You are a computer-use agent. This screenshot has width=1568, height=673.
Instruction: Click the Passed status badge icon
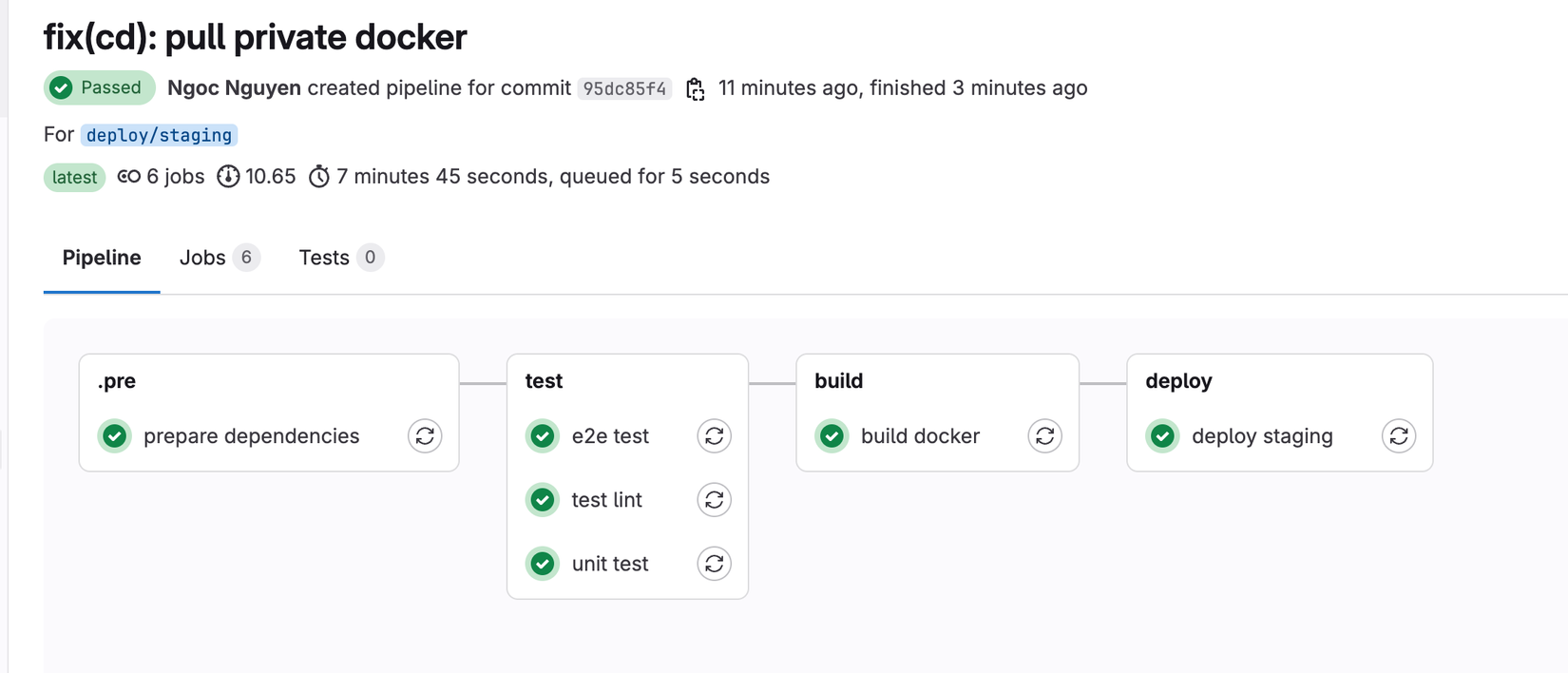62,88
